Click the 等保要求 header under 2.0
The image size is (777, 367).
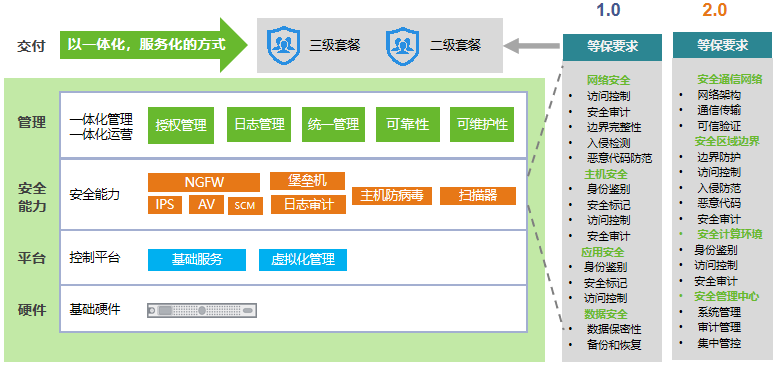point(722,46)
